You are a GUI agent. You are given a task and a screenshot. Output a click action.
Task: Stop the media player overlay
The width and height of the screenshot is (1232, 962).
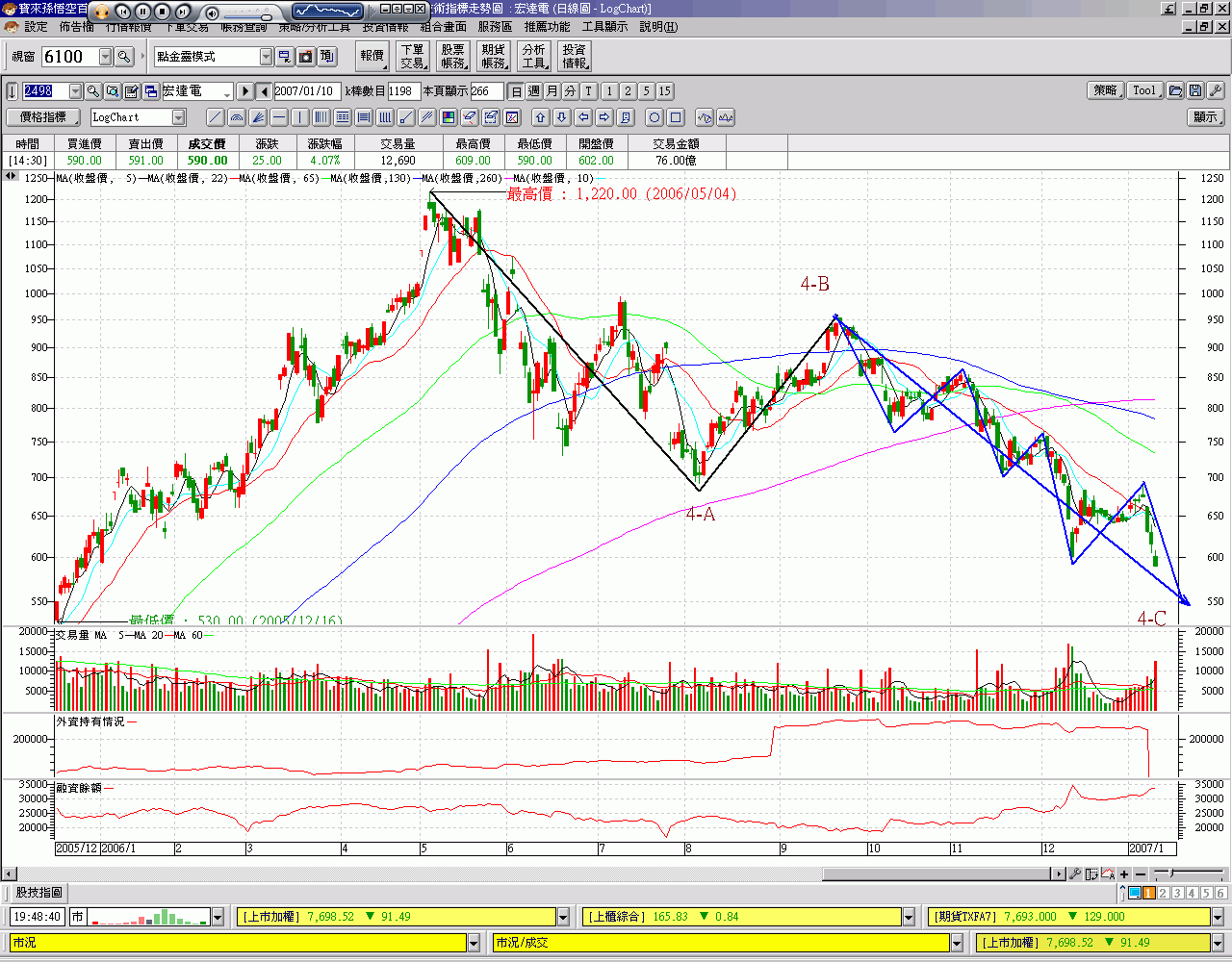[x=162, y=12]
